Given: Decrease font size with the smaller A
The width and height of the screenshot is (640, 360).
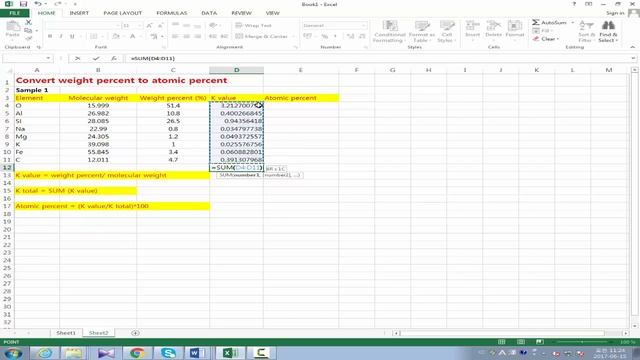Looking at the screenshot, I should tap(160, 26).
